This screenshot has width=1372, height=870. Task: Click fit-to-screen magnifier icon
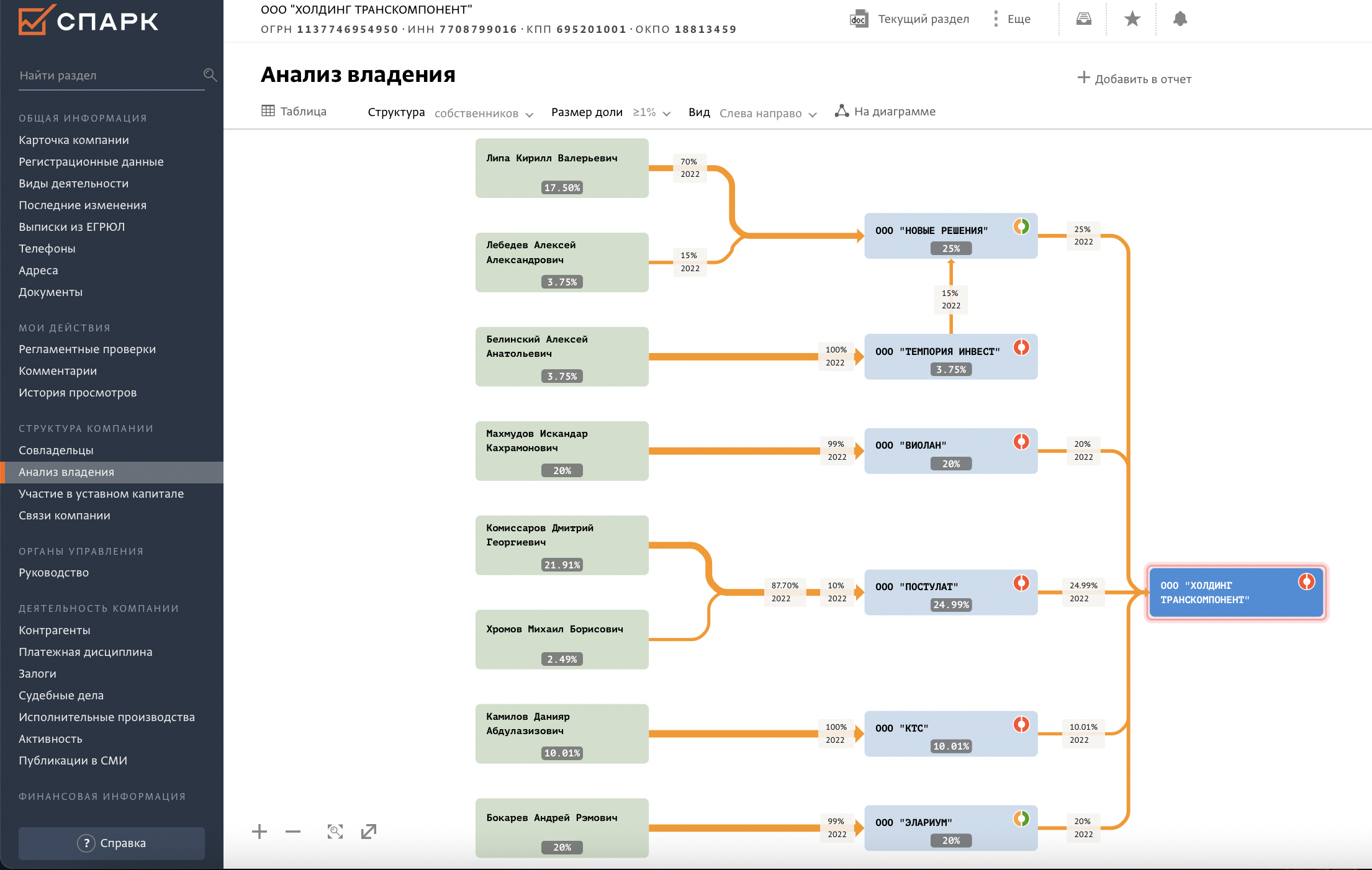pyautogui.click(x=335, y=832)
